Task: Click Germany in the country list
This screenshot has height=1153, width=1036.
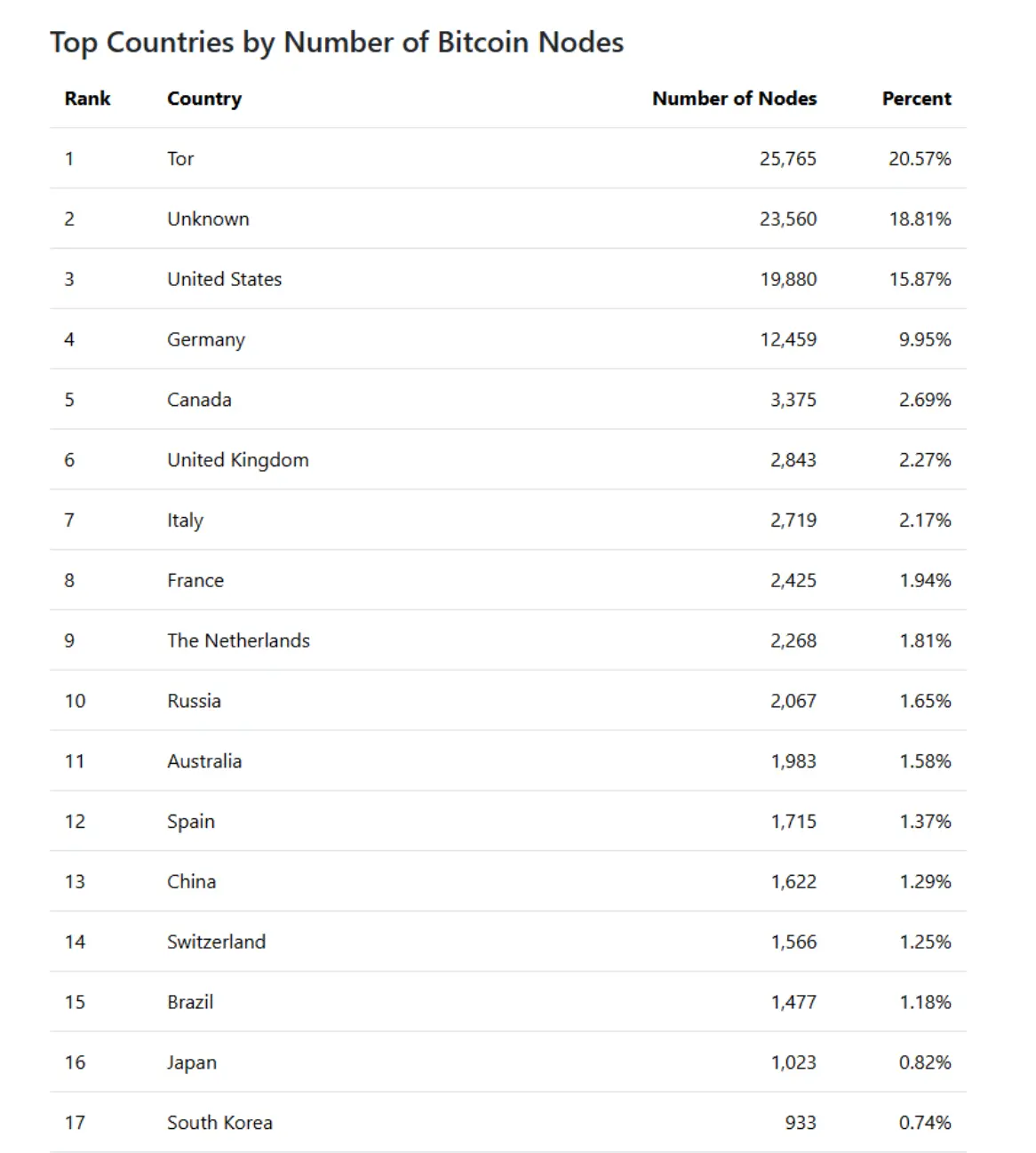Action: pyautogui.click(x=205, y=340)
